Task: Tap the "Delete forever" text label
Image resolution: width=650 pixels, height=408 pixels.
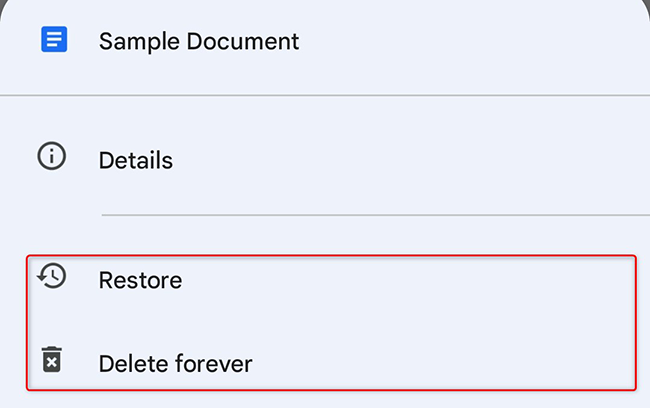Action: [x=175, y=363]
